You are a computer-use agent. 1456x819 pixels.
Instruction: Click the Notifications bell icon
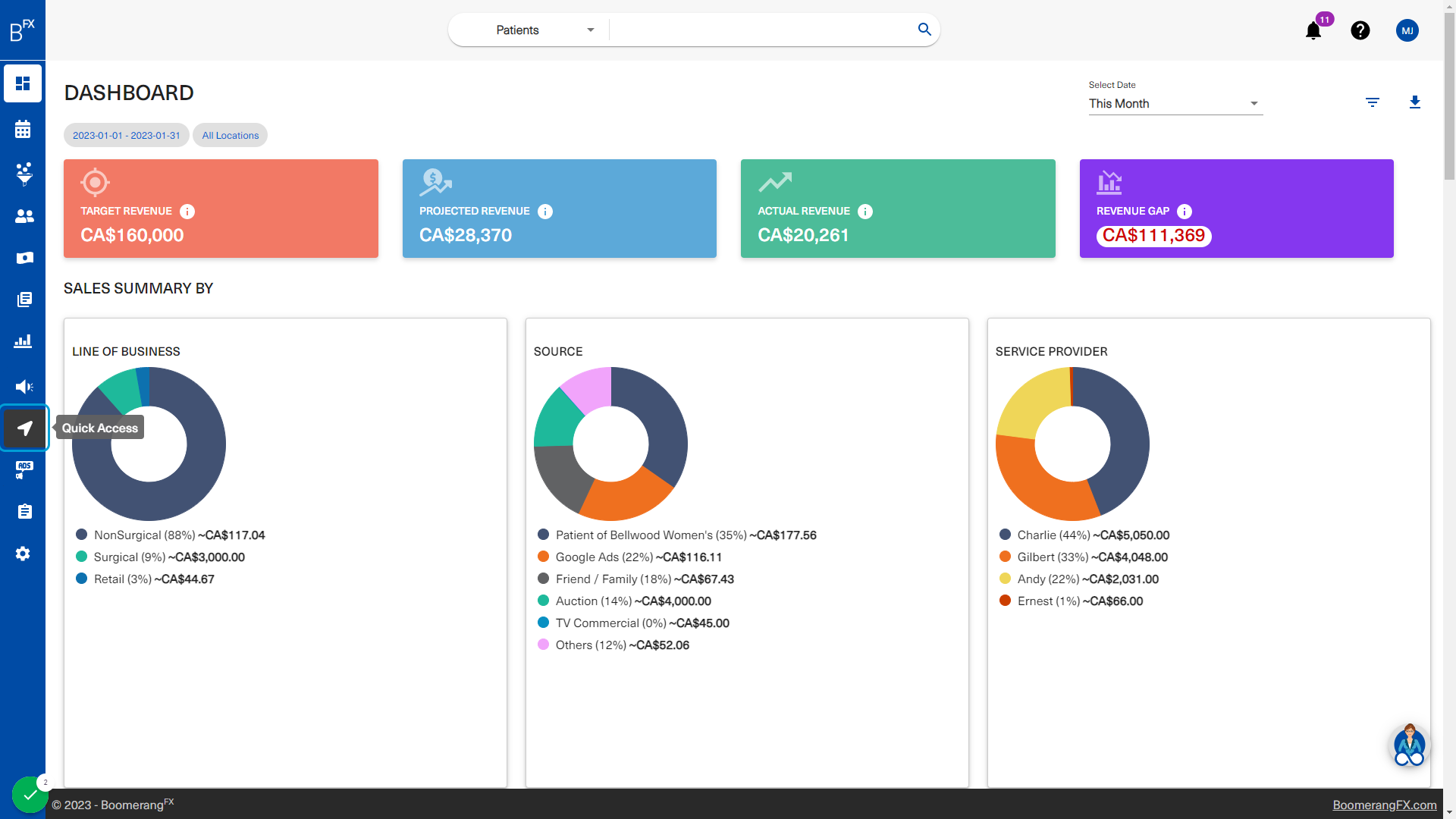(x=1314, y=30)
